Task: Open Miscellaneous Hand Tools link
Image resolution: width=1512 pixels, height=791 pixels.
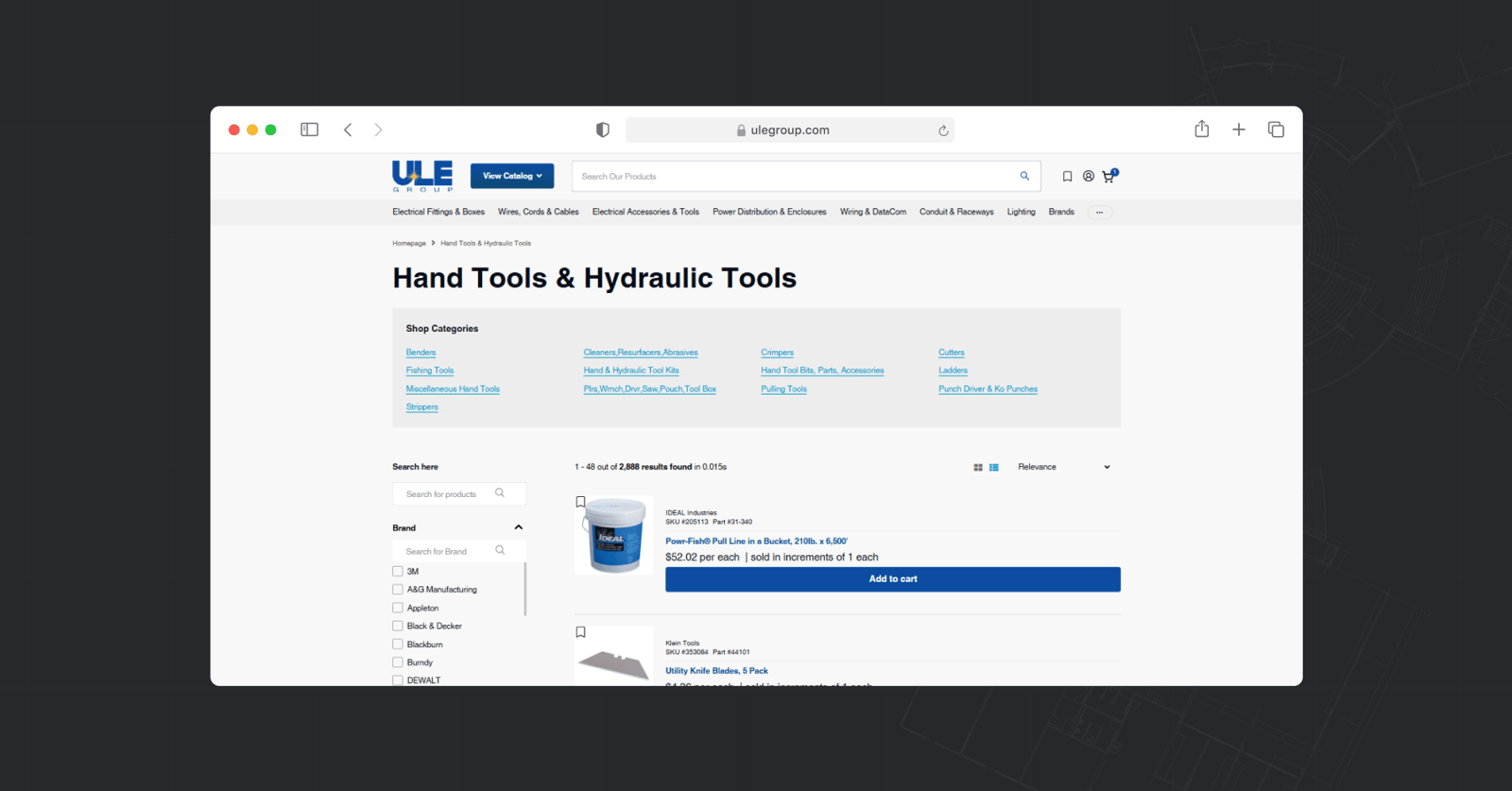Action: [x=453, y=388]
